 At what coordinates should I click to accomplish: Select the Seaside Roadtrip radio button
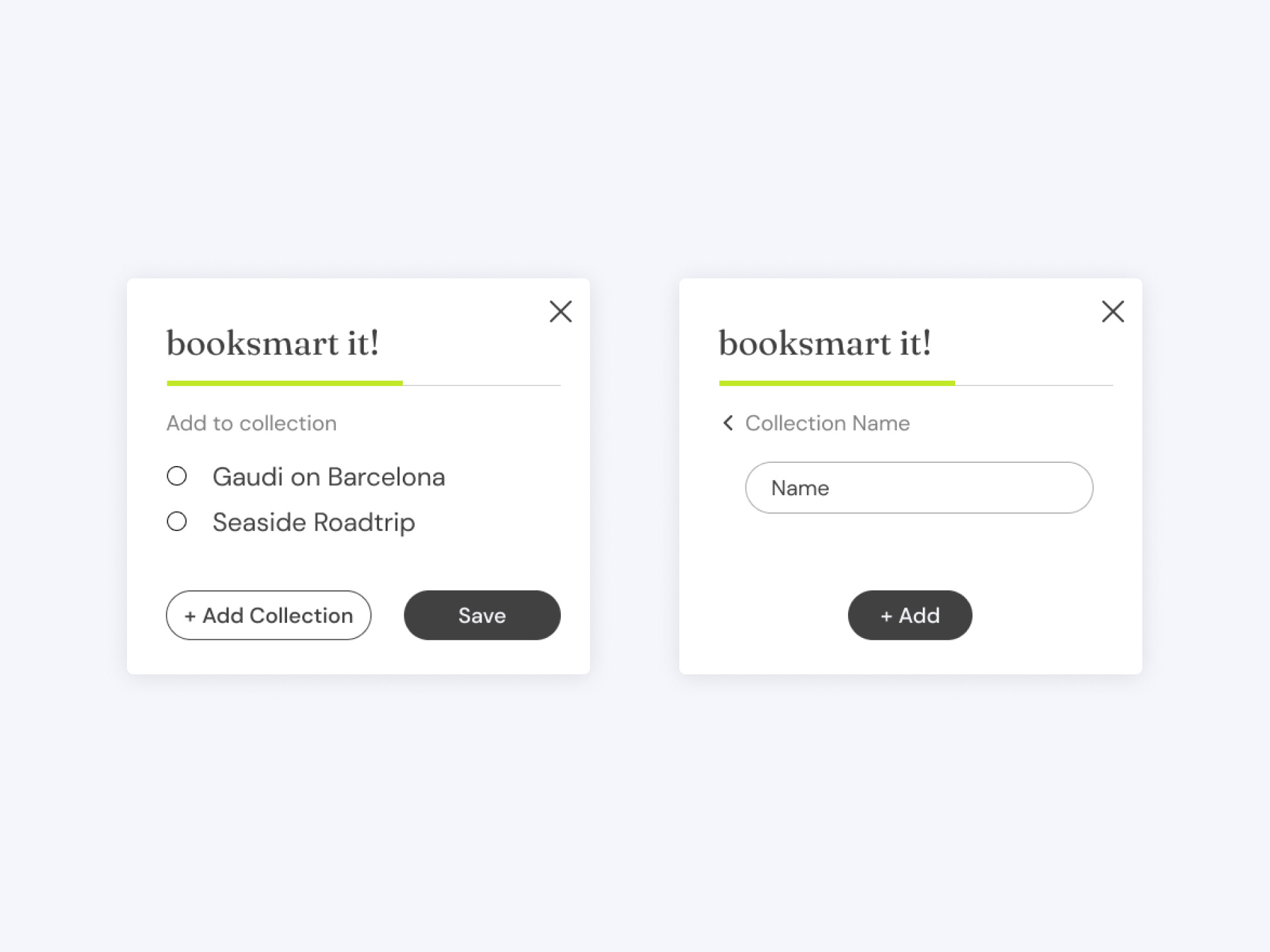[x=177, y=522]
